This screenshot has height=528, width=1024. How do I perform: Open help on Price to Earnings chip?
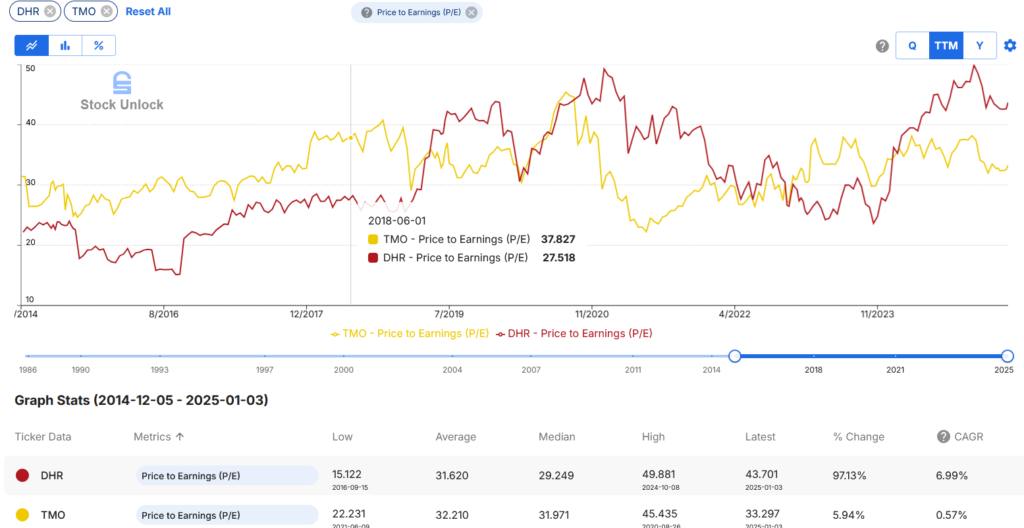tap(366, 12)
